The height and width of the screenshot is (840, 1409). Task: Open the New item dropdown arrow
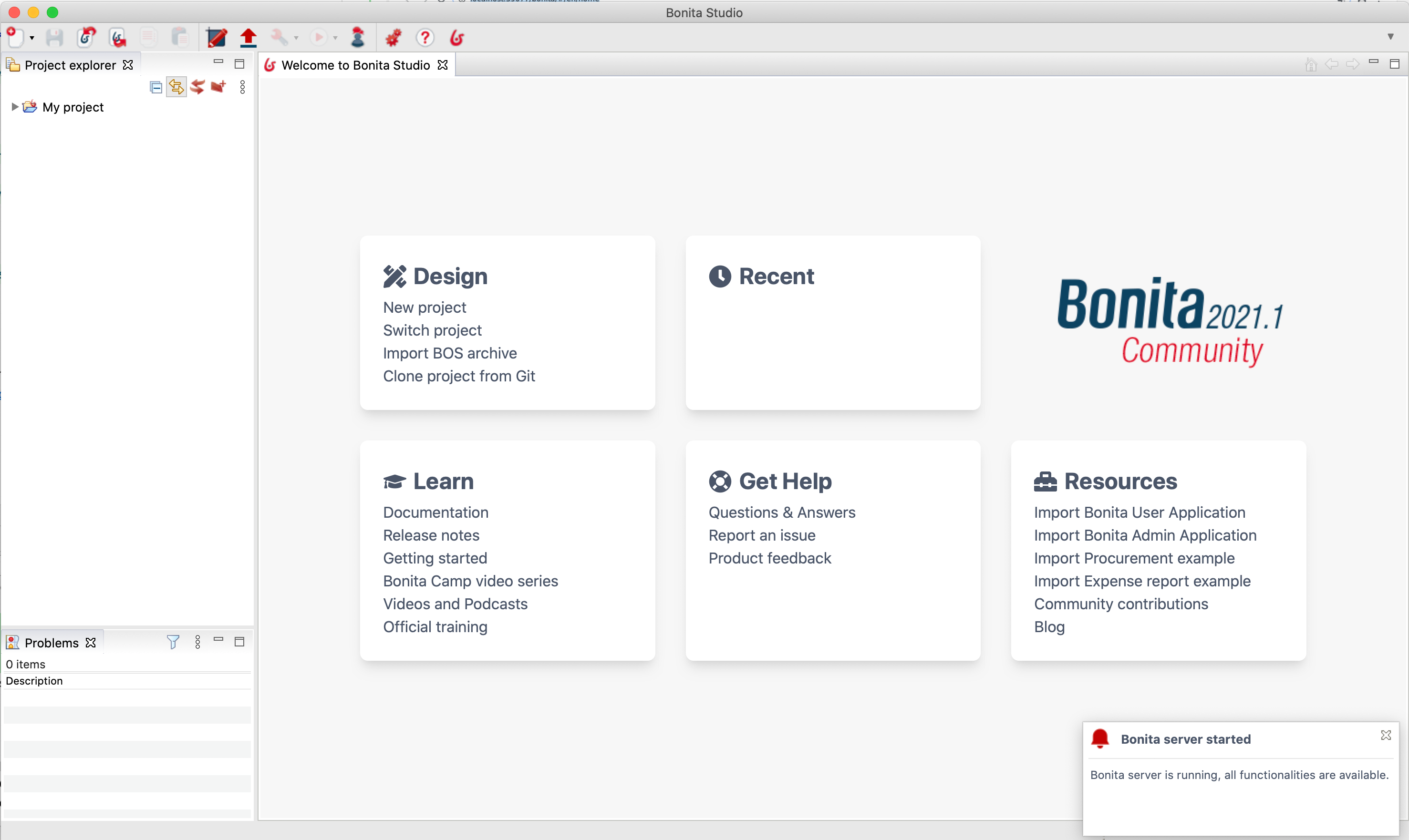(31, 38)
